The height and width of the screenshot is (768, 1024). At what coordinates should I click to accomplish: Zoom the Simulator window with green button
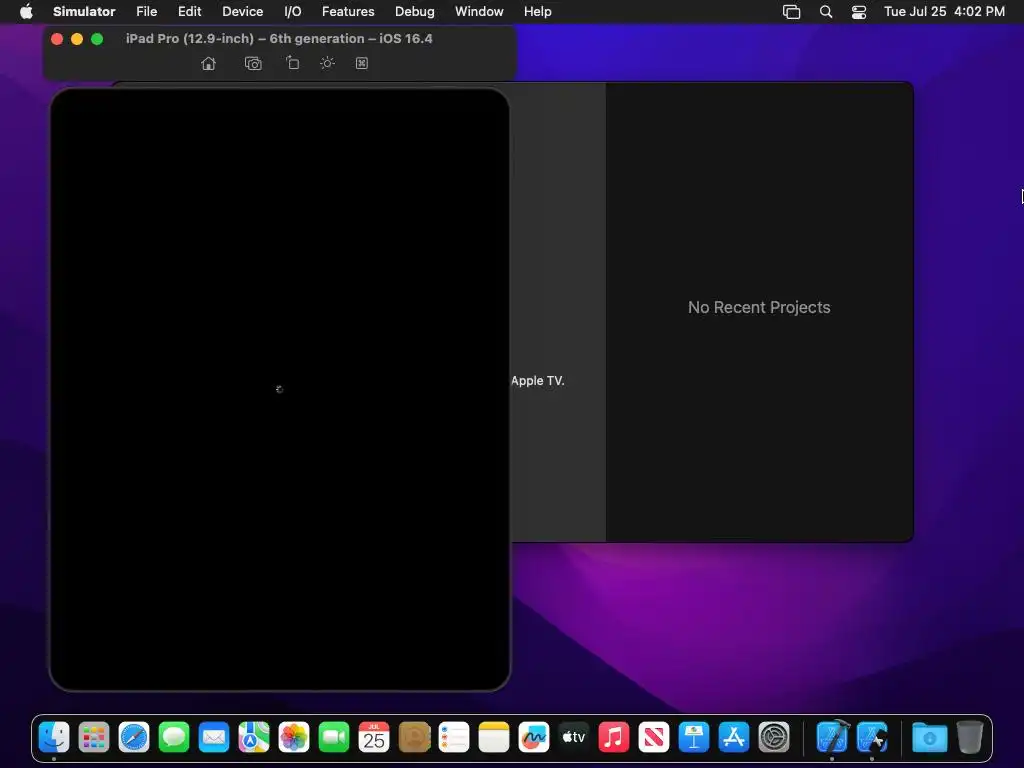[x=97, y=39]
